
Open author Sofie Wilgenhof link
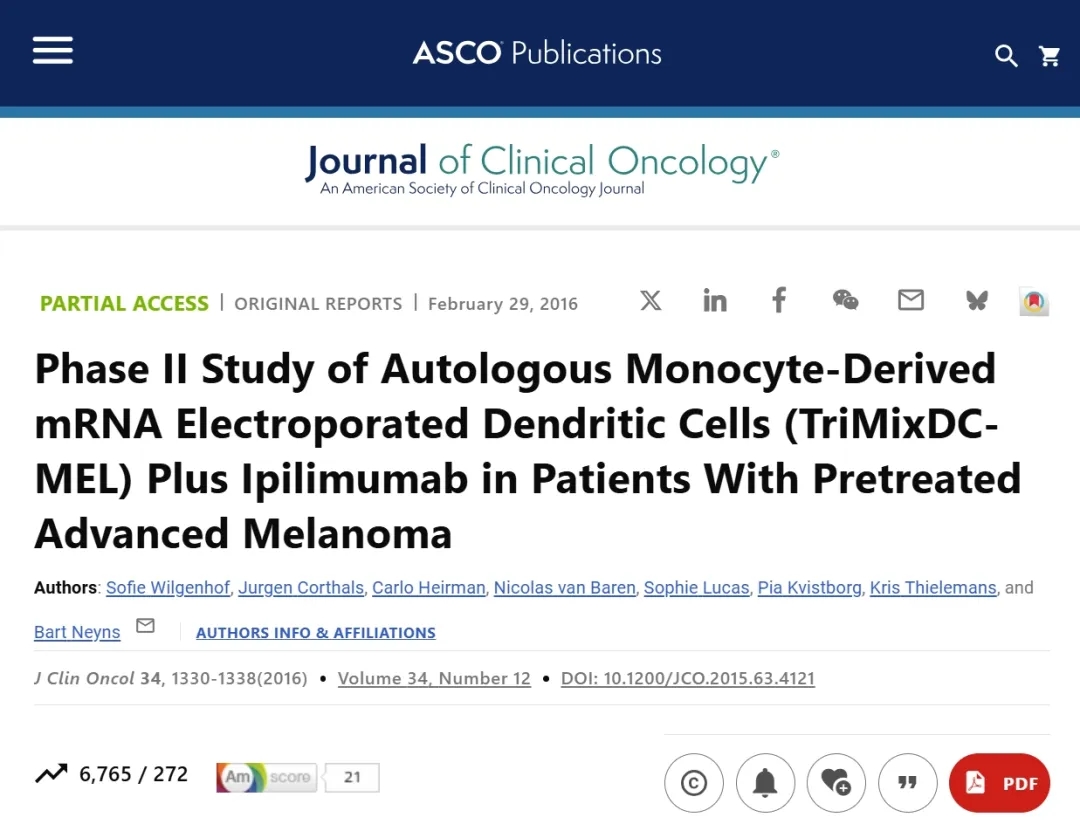(168, 588)
